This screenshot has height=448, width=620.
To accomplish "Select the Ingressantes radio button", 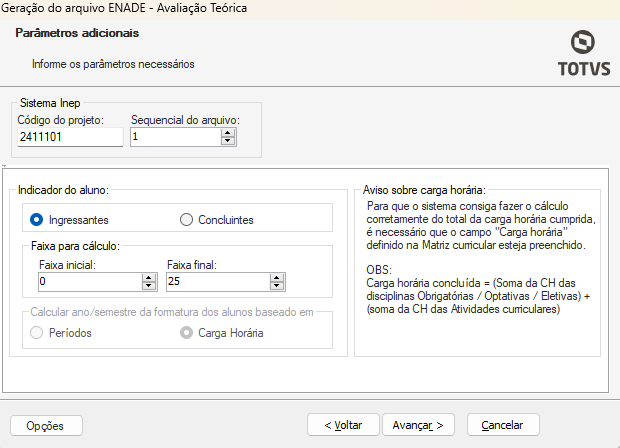I will tap(37, 219).
